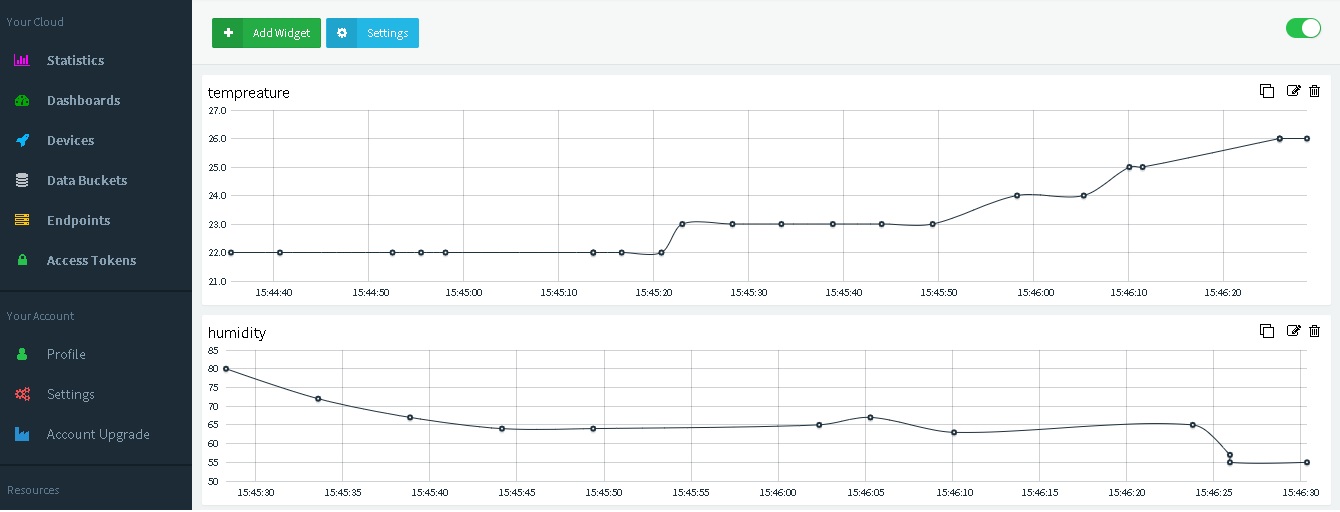
Task: Click the humidity widget title
Action: pyautogui.click(x=237, y=333)
